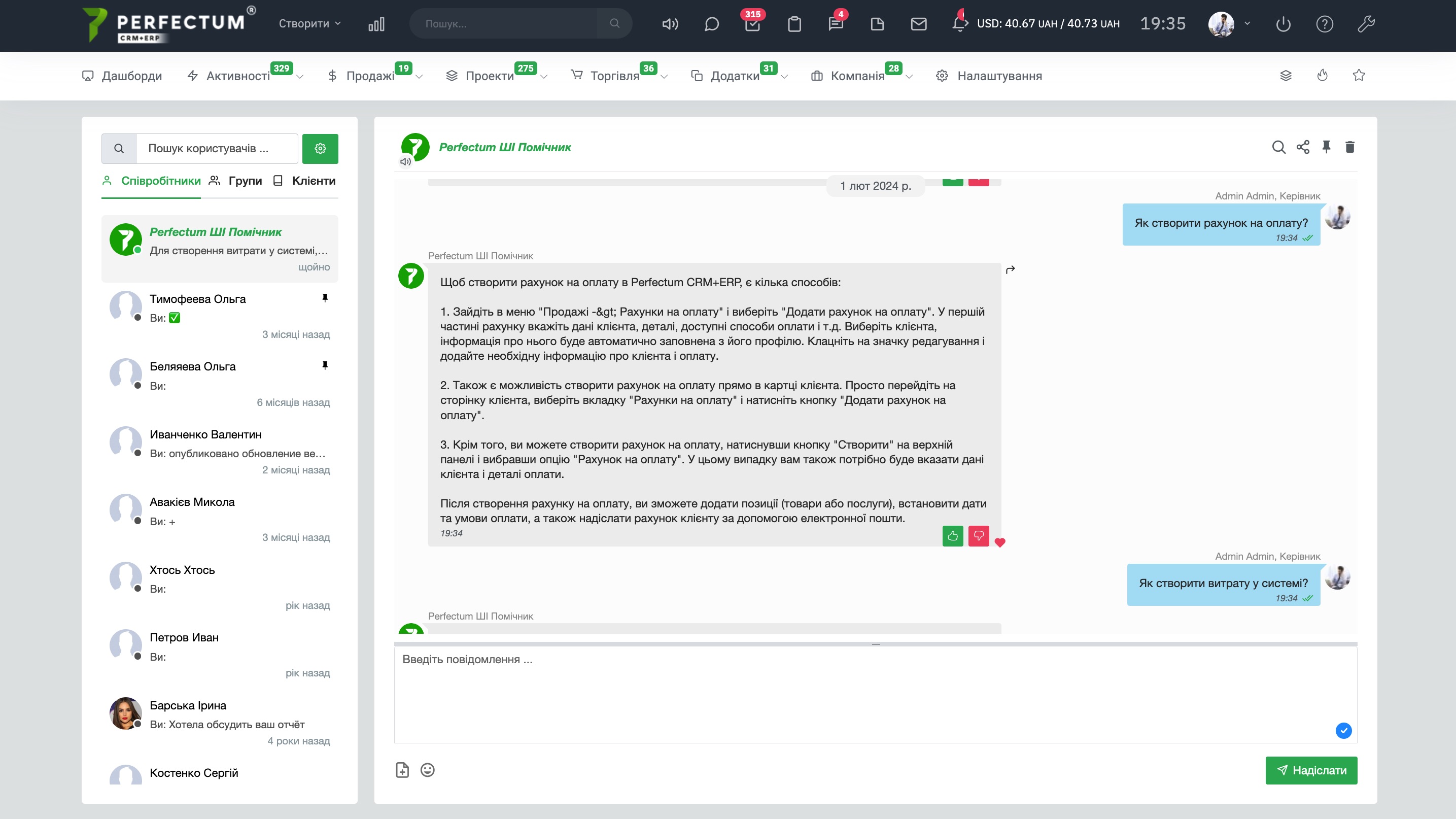Open the statistics bar chart icon

[x=376, y=24]
